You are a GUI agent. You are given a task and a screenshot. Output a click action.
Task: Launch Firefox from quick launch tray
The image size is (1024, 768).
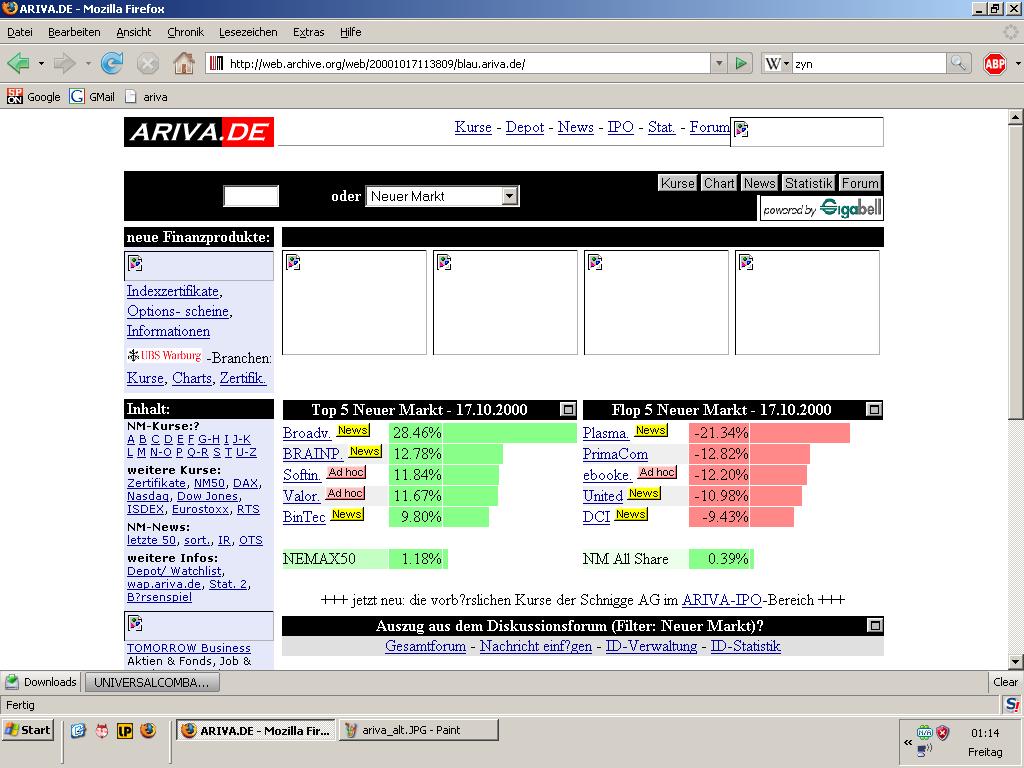click(x=148, y=730)
